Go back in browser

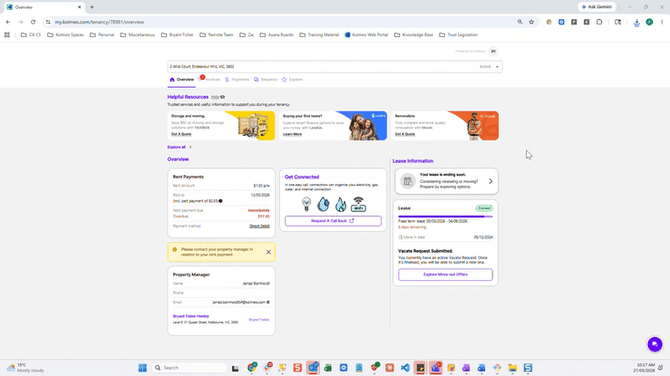tap(8, 22)
